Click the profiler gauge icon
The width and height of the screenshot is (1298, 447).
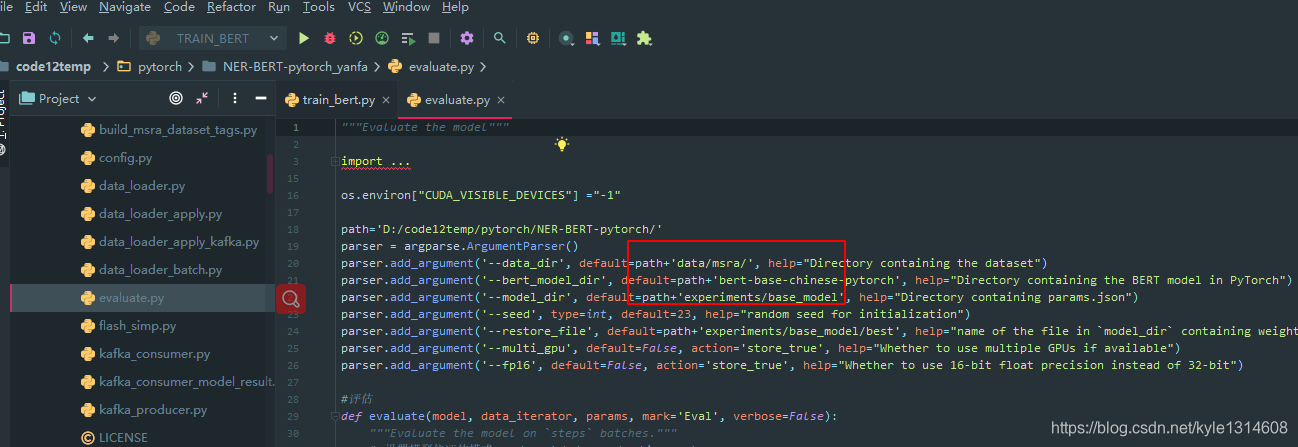(x=381, y=38)
